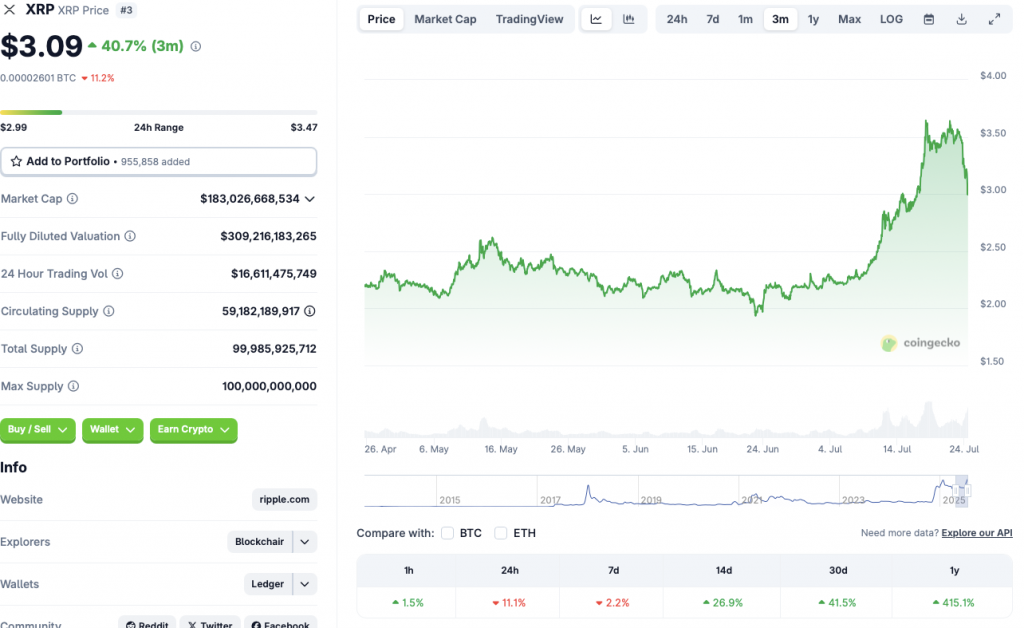Screen dimensions: 1024x628
Task: Switch to the candlestick chart icon
Action: [628, 18]
